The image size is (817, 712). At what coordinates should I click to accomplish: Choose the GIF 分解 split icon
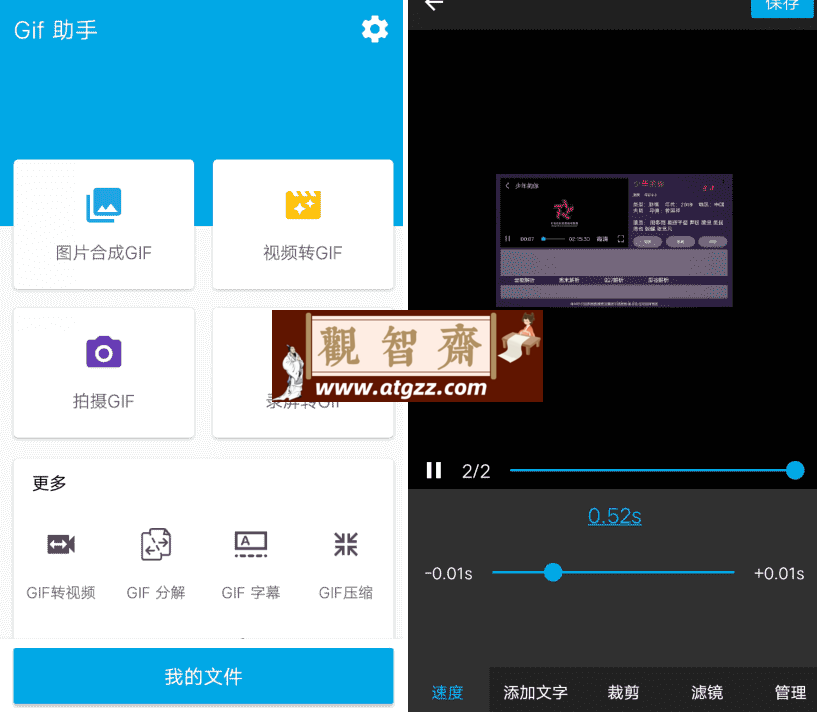click(x=156, y=544)
